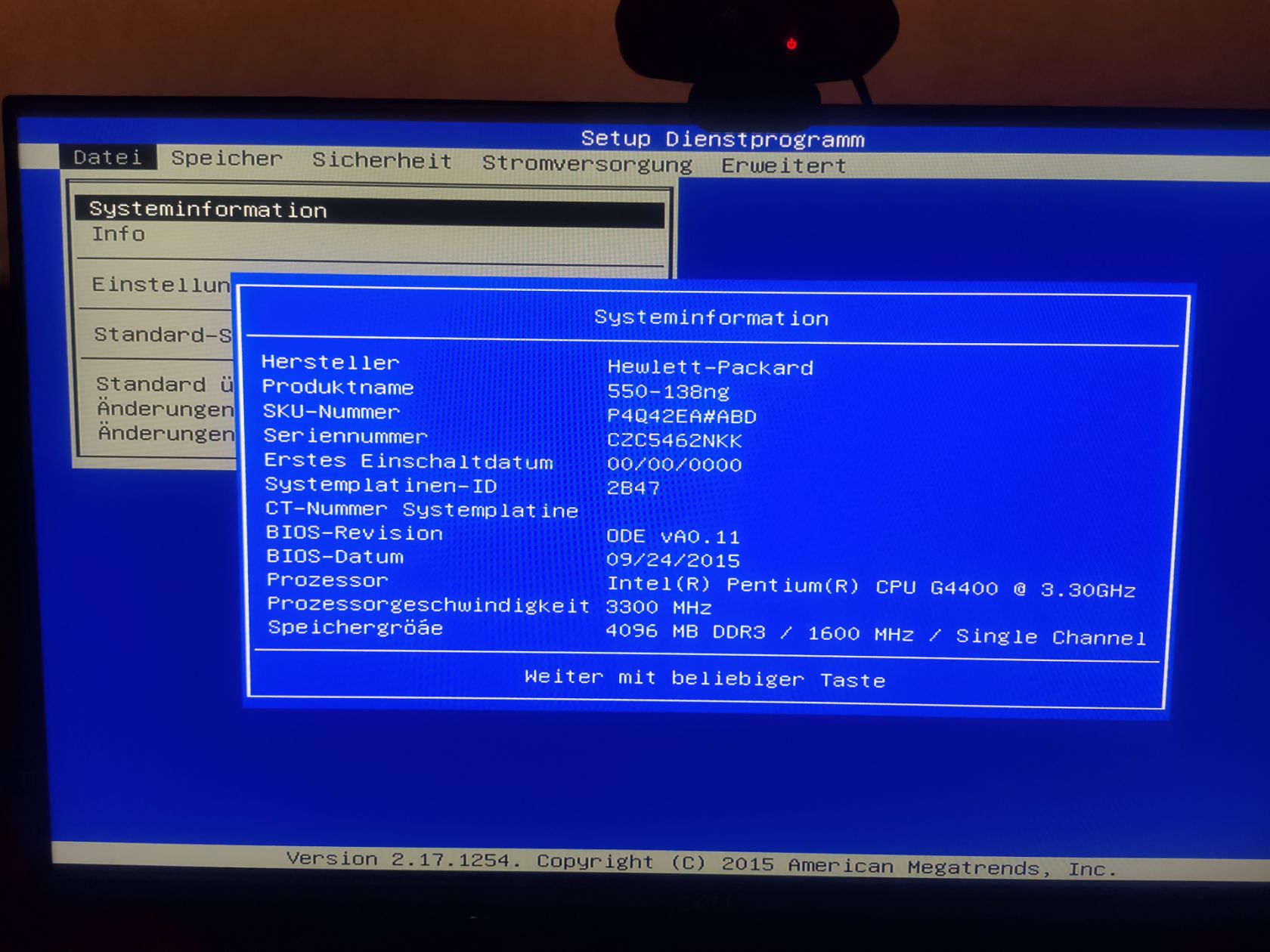Click the 3300 MHz speed value

click(658, 607)
